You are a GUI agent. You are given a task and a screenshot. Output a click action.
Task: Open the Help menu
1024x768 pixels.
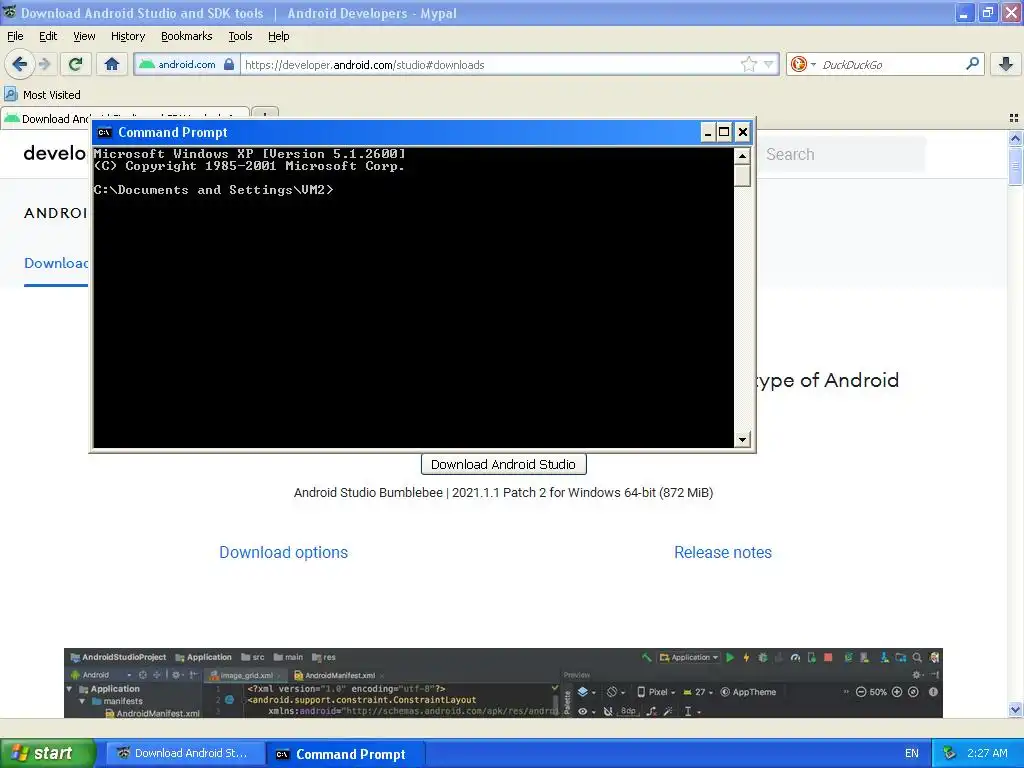tap(278, 36)
